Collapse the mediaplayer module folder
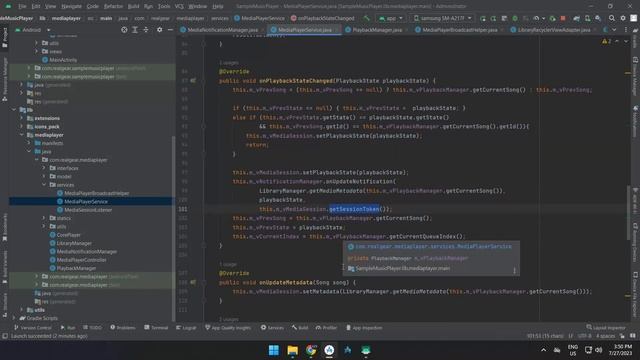This screenshot has width=640, height=360. 22,135
